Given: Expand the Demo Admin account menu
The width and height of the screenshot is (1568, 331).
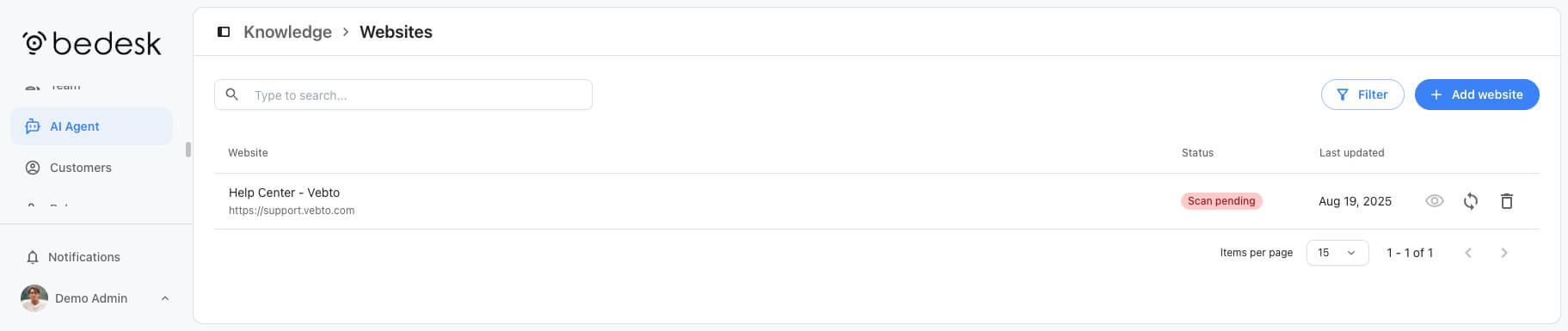Looking at the screenshot, I should pos(165,298).
